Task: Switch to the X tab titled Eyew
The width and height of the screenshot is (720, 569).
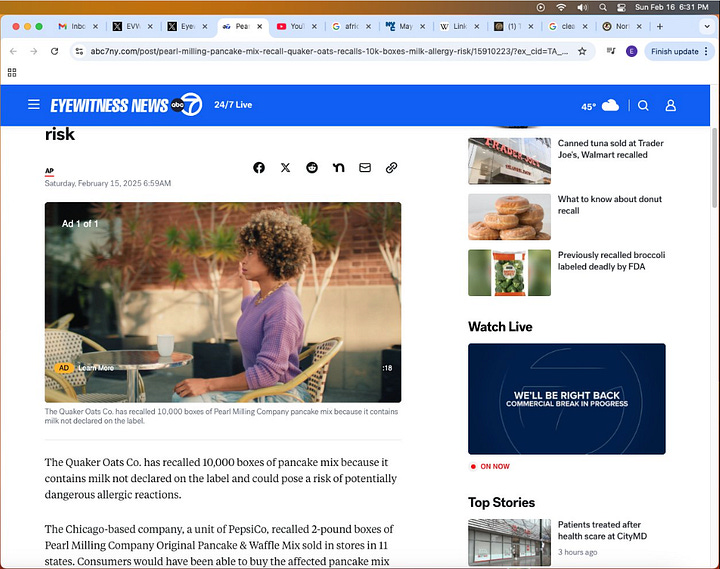Action: [x=186, y=27]
